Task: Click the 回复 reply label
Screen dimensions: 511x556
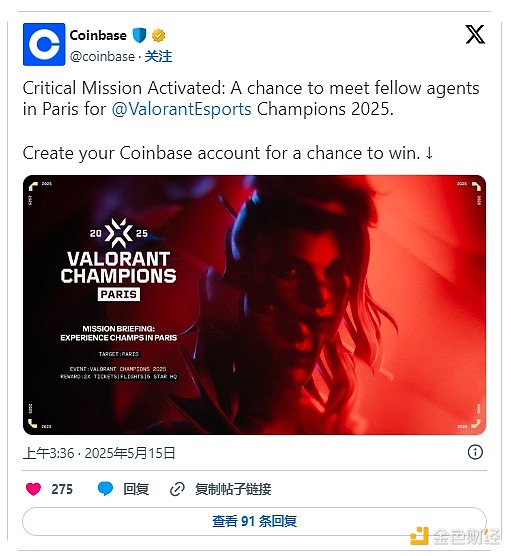Action: [x=136, y=489]
